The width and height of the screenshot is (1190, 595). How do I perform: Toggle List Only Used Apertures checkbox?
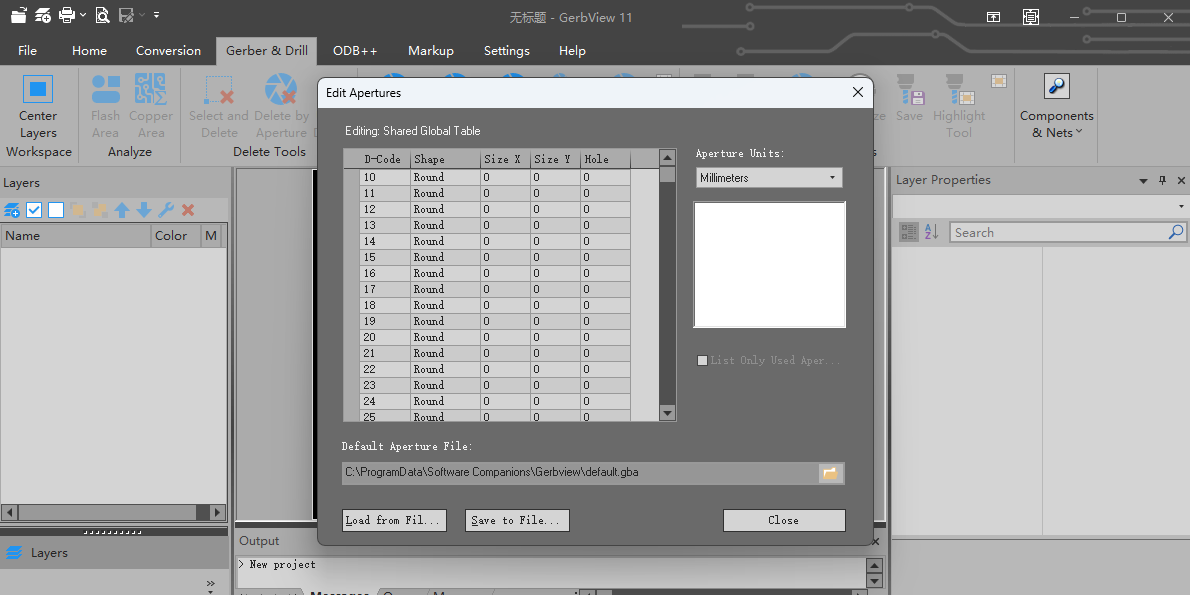[x=702, y=360]
